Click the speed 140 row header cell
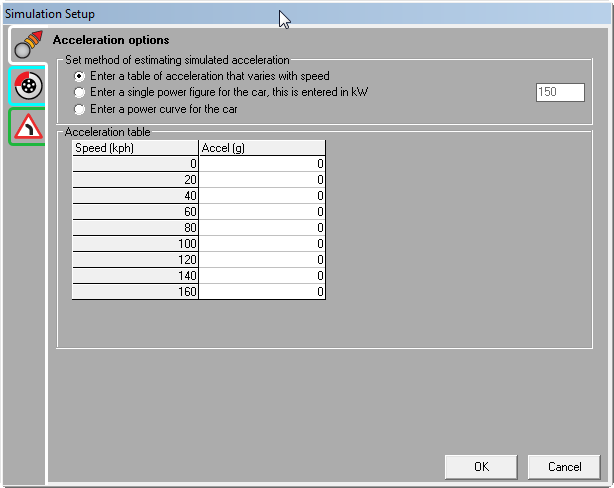 pyautogui.click(x=135, y=276)
